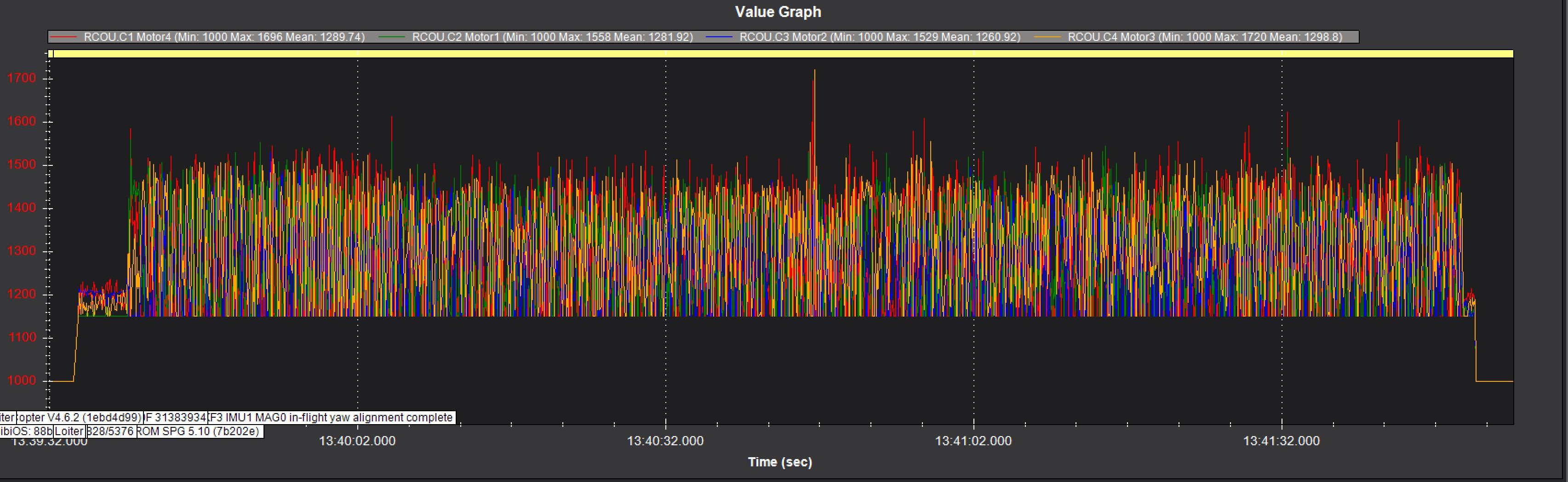Select the RCOU.C2 Motor1 legend label
Screen dimensions: 1568x482
point(552,37)
